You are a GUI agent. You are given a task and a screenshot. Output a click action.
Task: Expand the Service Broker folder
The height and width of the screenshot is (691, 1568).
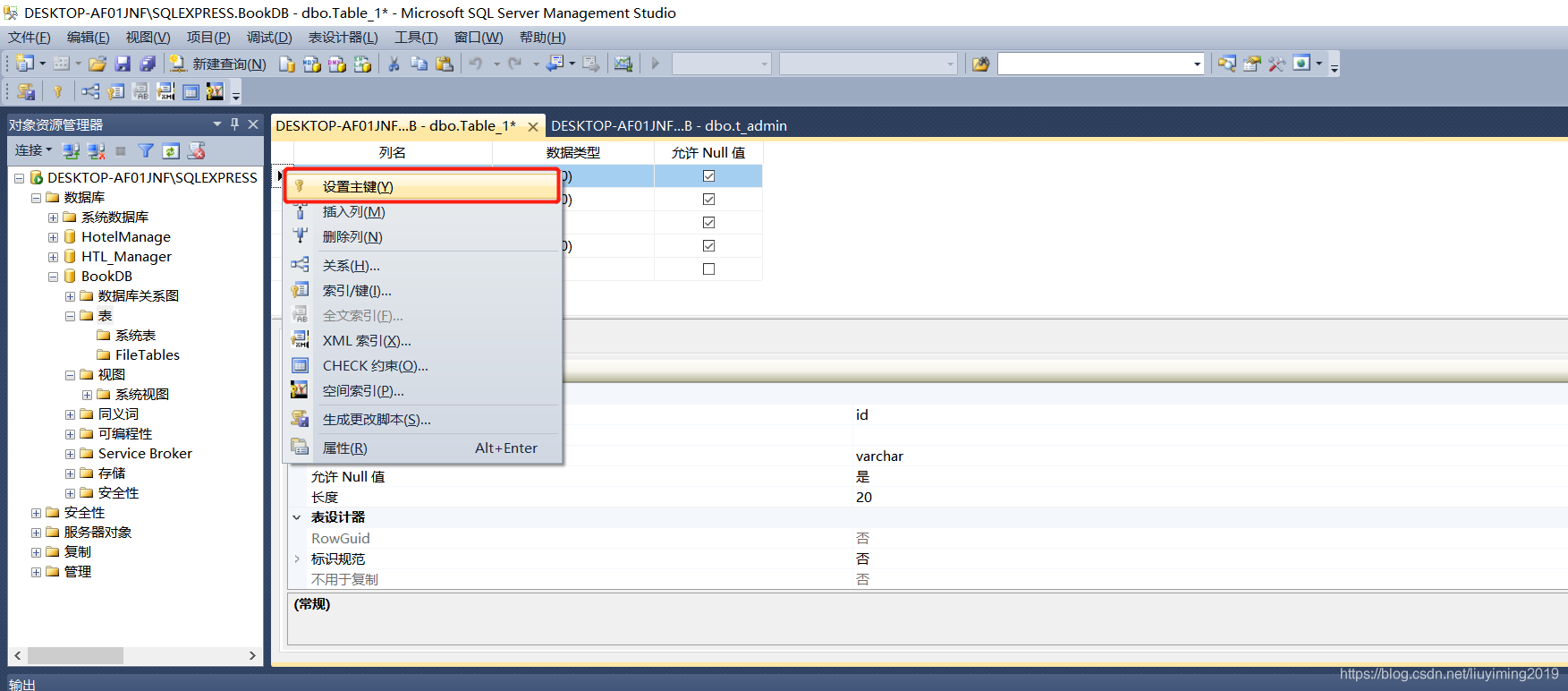pyautogui.click(x=70, y=454)
